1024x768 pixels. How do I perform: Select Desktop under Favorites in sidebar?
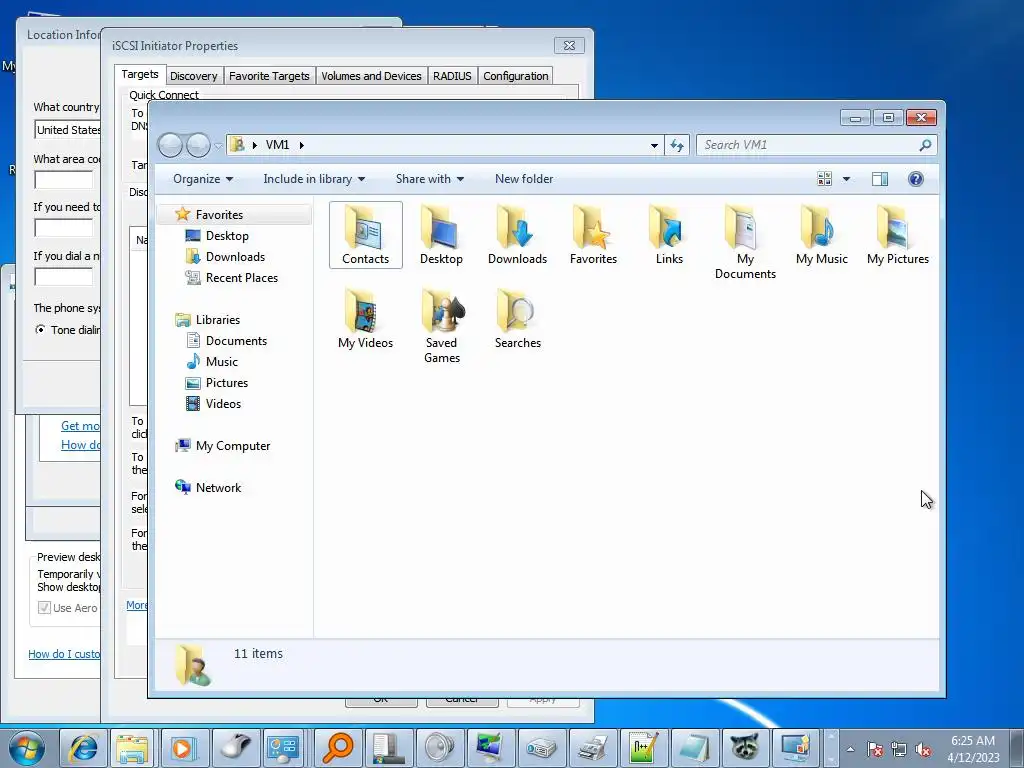point(227,236)
